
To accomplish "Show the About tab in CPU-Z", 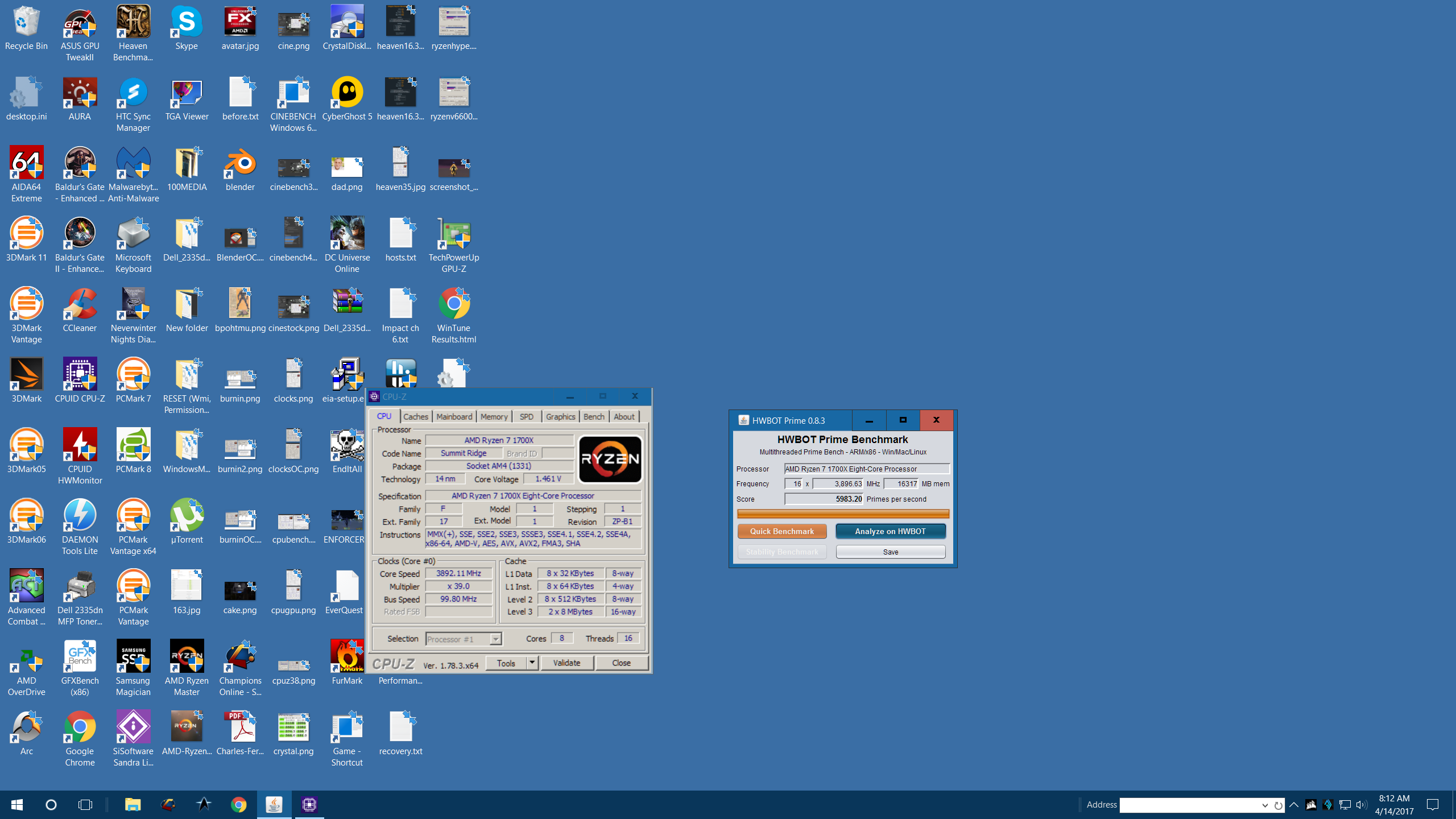I will pos(624,417).
